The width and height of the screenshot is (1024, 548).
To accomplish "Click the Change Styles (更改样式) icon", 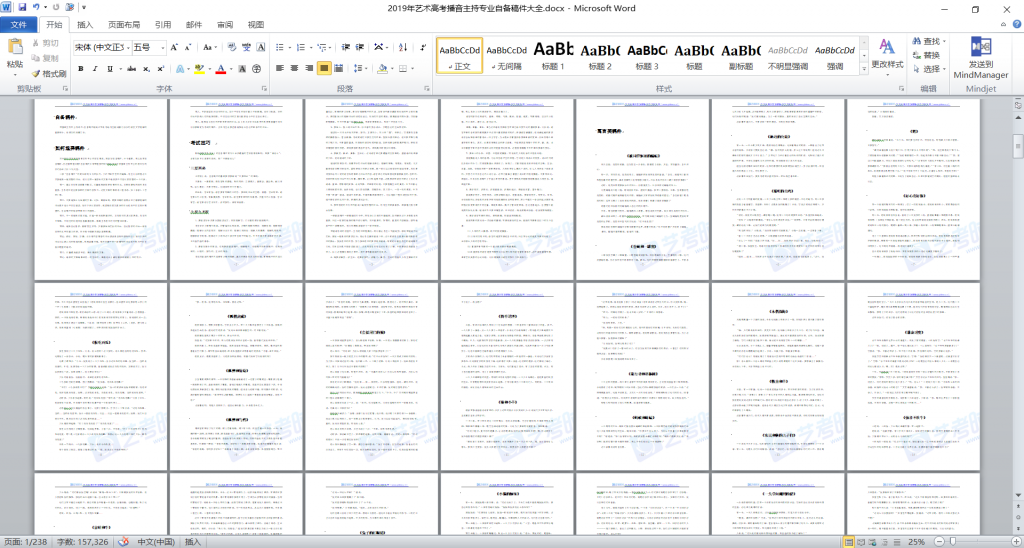I will point(886,54).
